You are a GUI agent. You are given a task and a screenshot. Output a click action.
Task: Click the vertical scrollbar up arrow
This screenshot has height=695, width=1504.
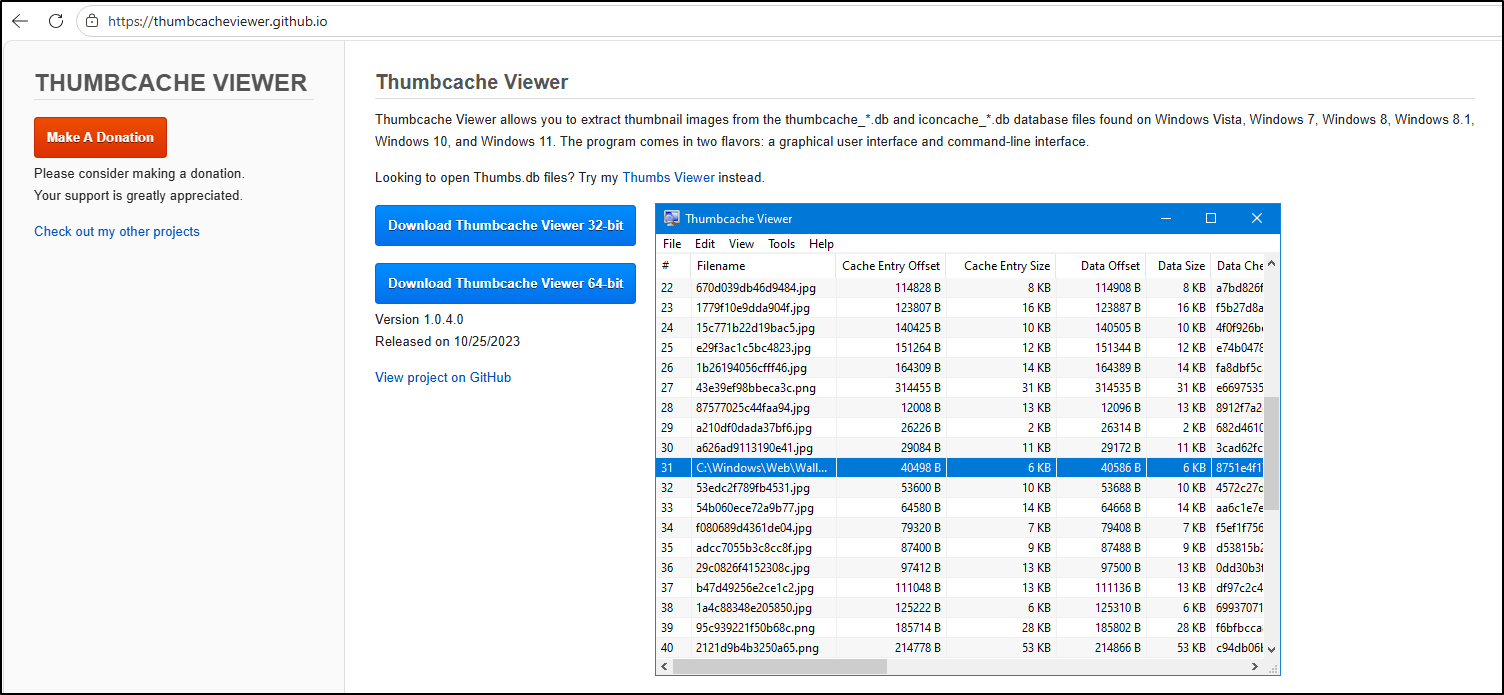pos(1272,265)
